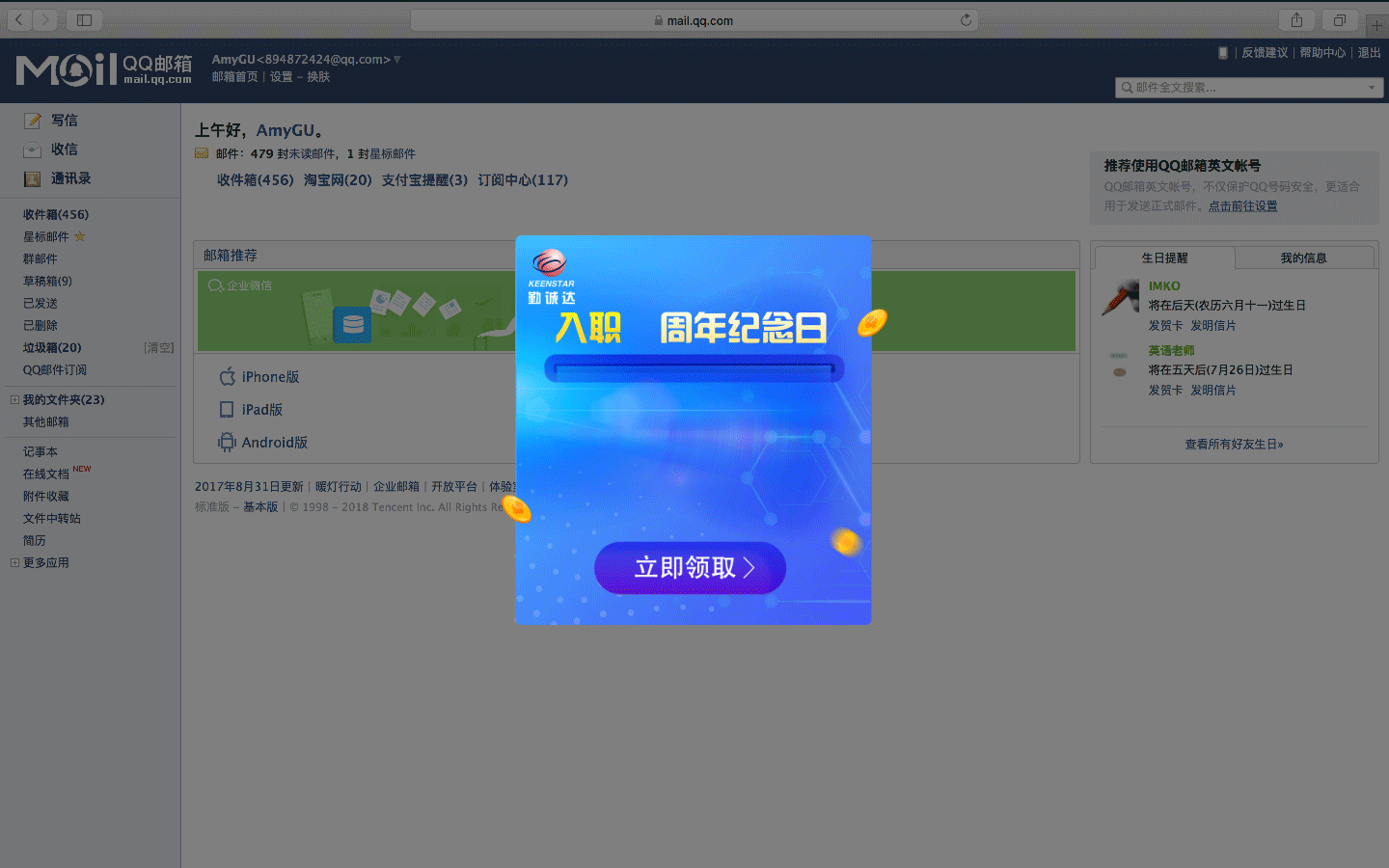Select the 生日提醒 tab
The image size is (1389, 868).
point(1163,258)
